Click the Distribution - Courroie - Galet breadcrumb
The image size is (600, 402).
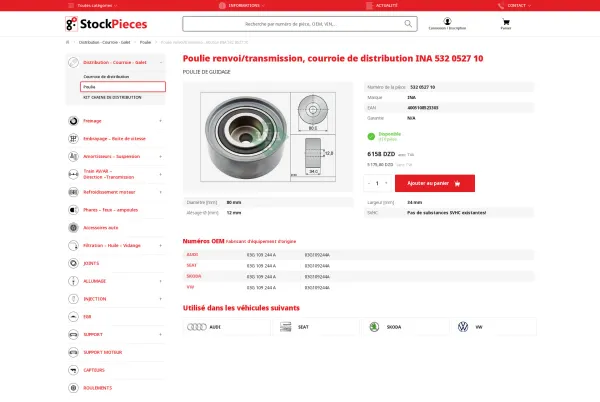tap(104, 42)
